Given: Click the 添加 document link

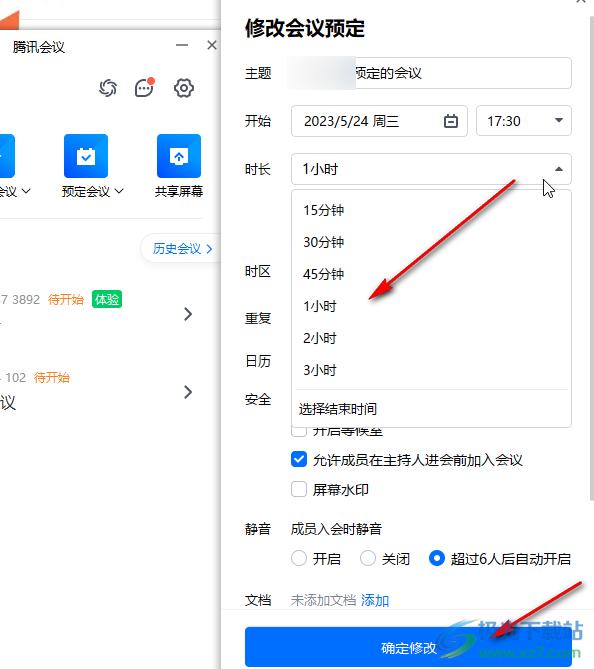Looking at the screenshot, I should click(x=375, y=600).
